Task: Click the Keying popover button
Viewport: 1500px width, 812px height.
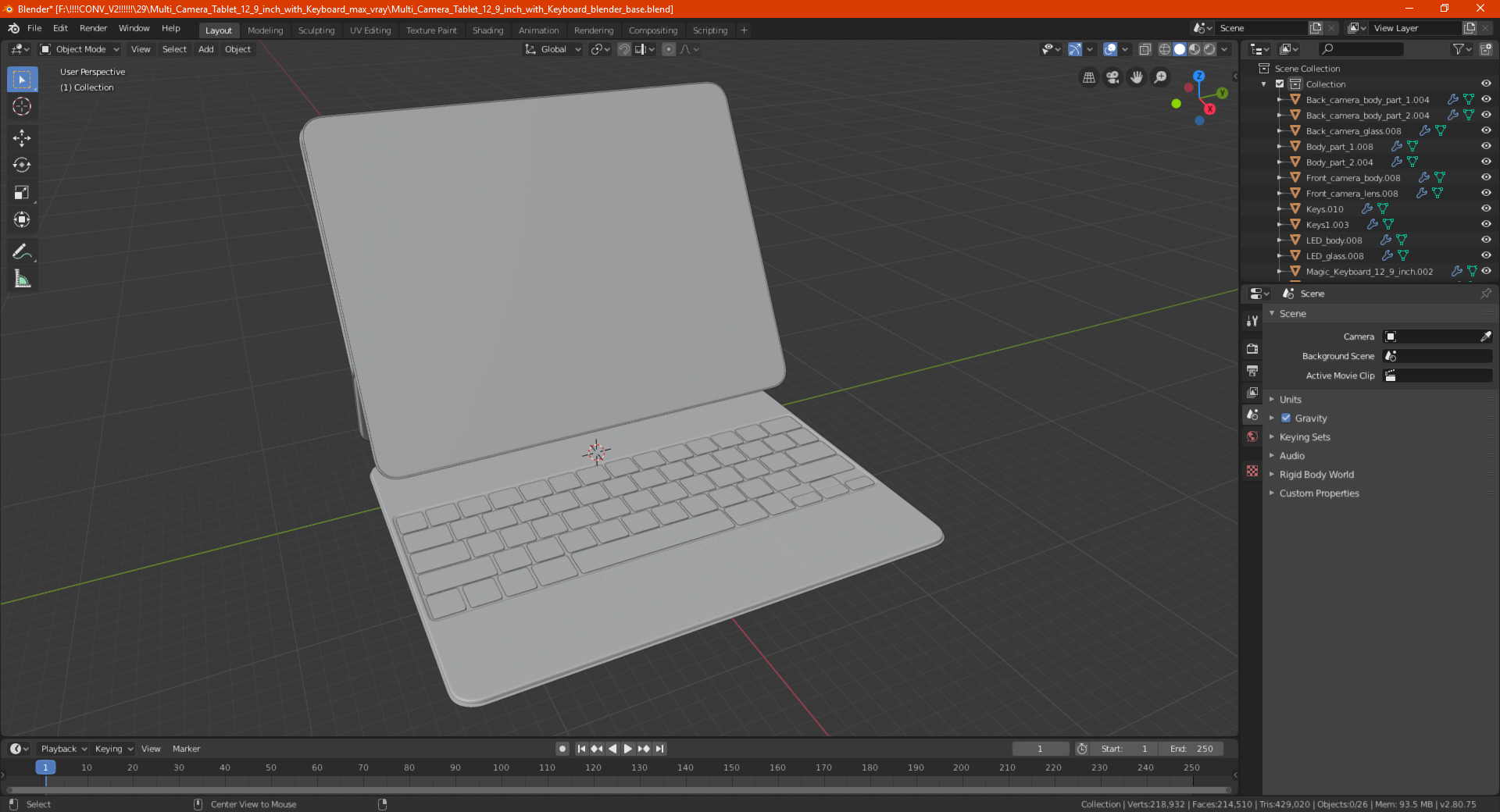Action: (x=113, y=749)
